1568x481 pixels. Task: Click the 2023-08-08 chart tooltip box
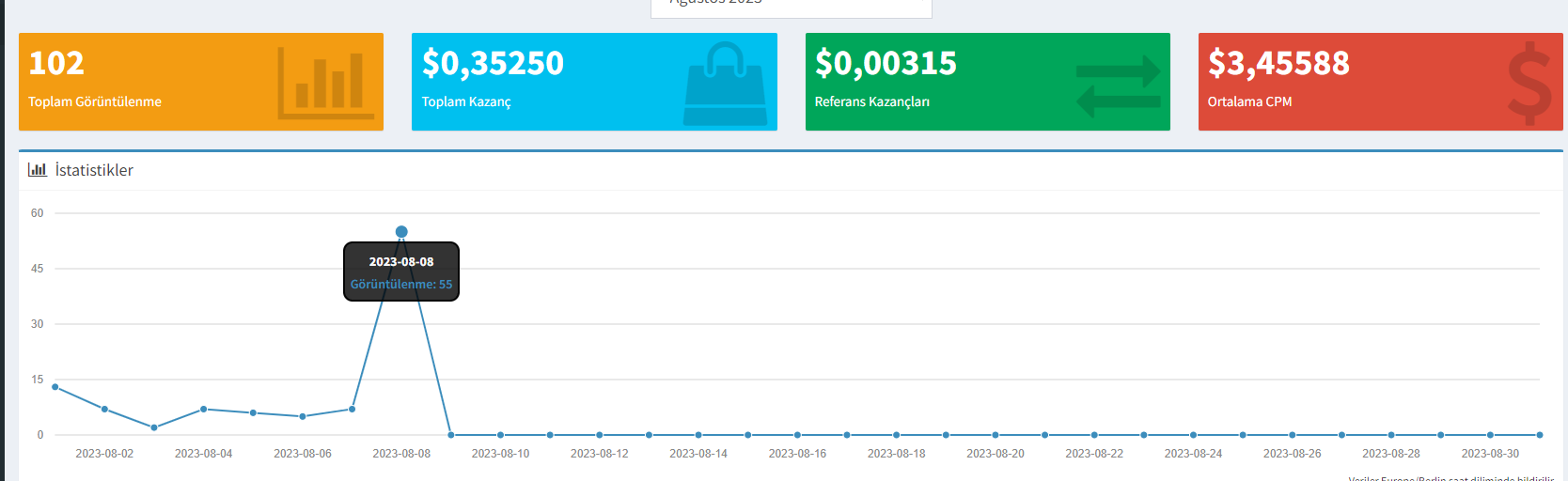tap(401, 272)
